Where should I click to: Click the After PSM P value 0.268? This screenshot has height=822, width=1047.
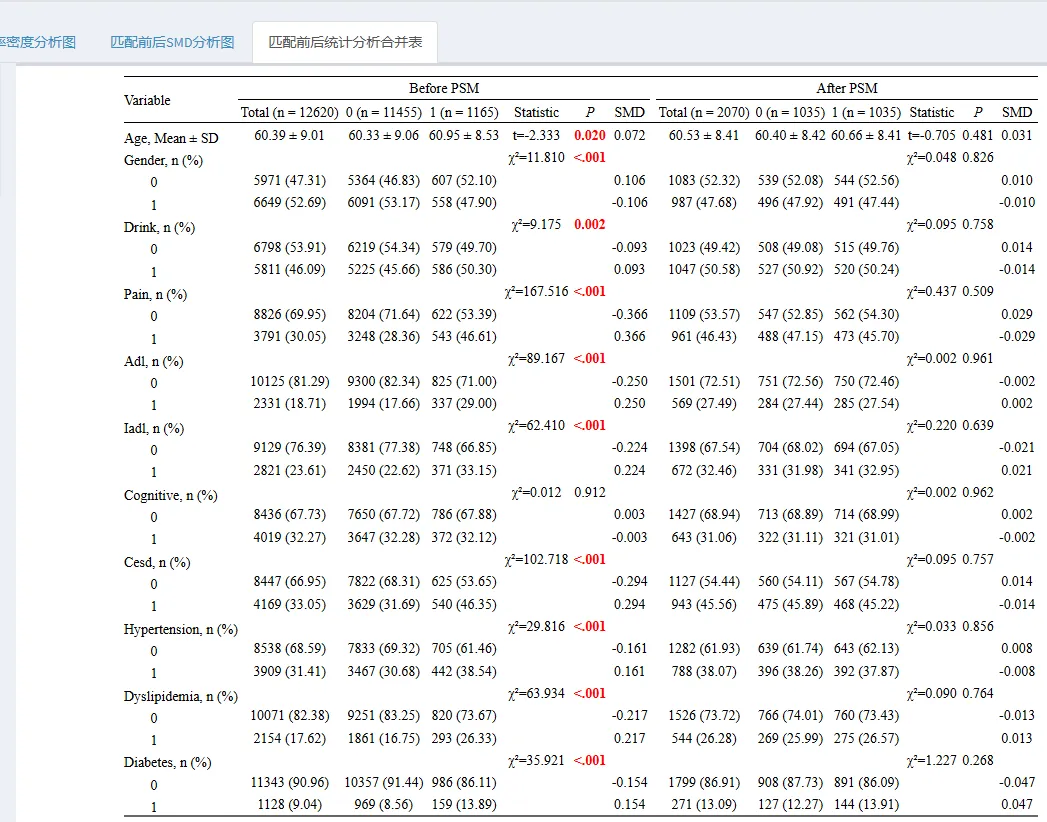tap(978, 760)
